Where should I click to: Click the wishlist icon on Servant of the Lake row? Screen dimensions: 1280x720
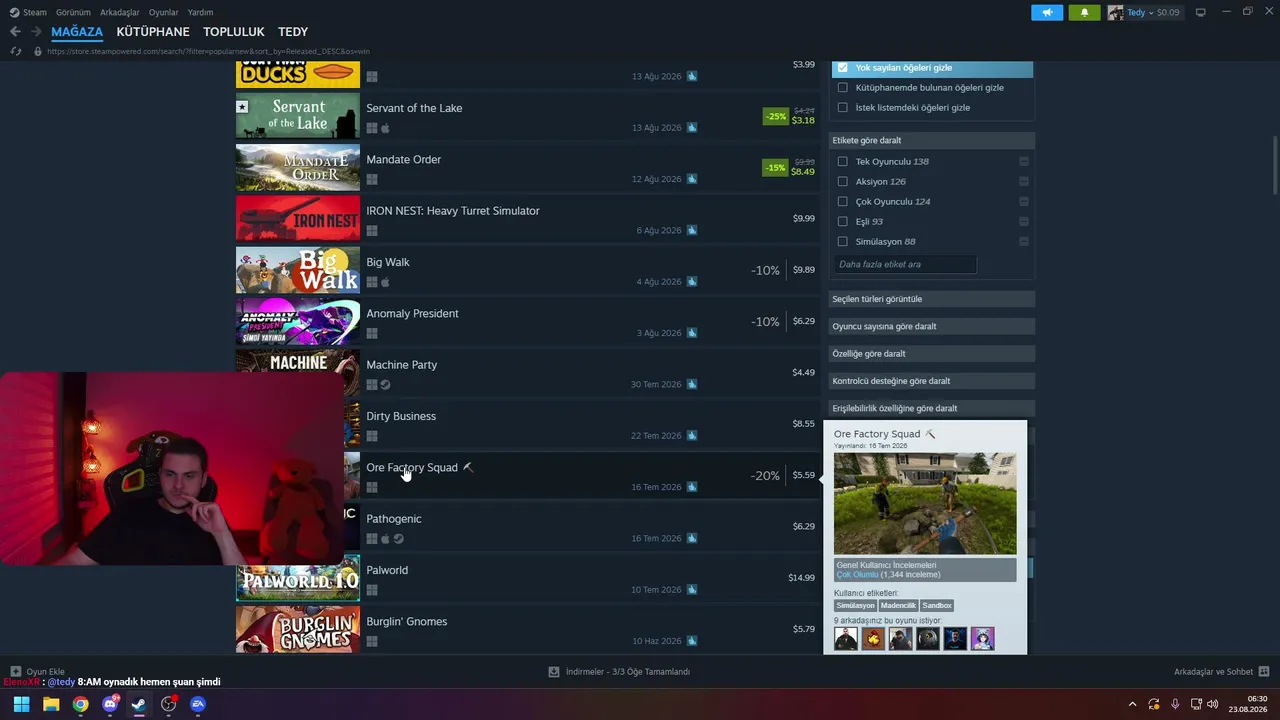point(692,128)
